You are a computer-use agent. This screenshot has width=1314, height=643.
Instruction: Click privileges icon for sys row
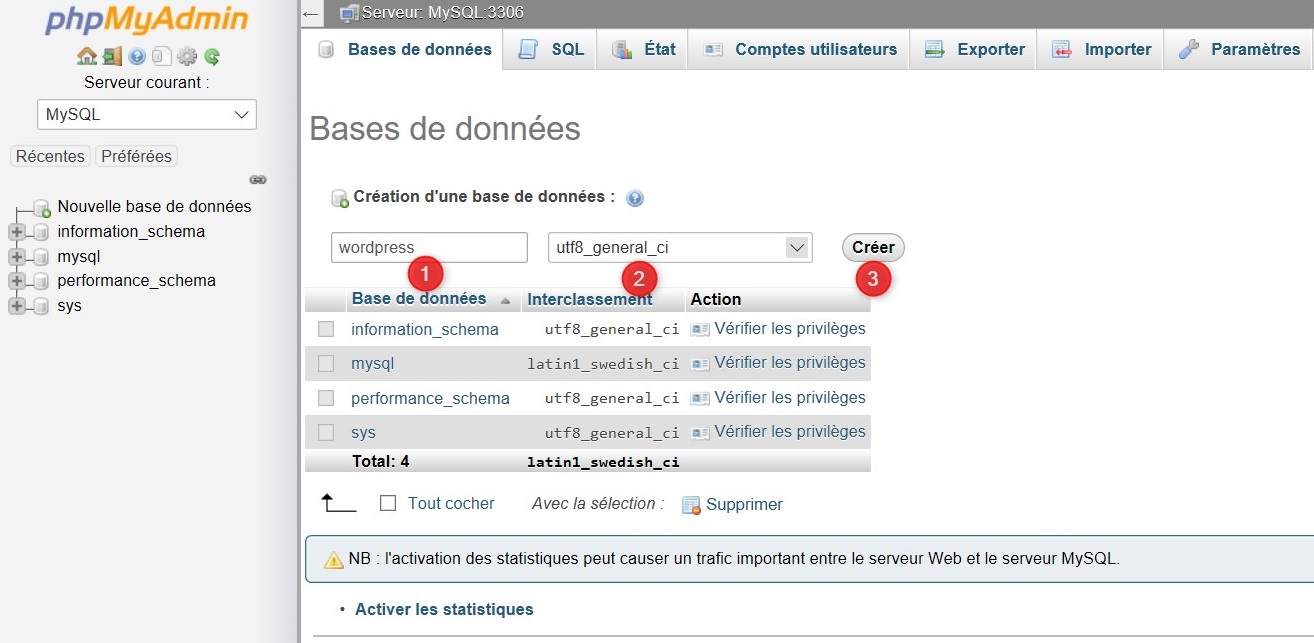[700, 432]
